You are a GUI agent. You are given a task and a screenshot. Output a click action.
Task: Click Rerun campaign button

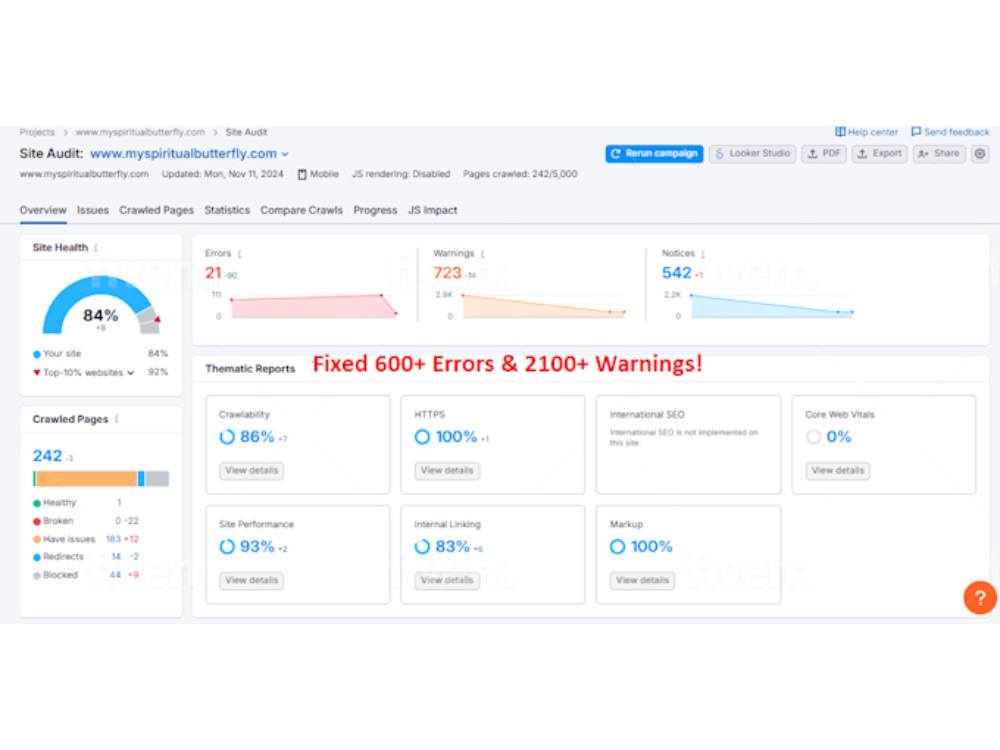(x=654, y=154)
